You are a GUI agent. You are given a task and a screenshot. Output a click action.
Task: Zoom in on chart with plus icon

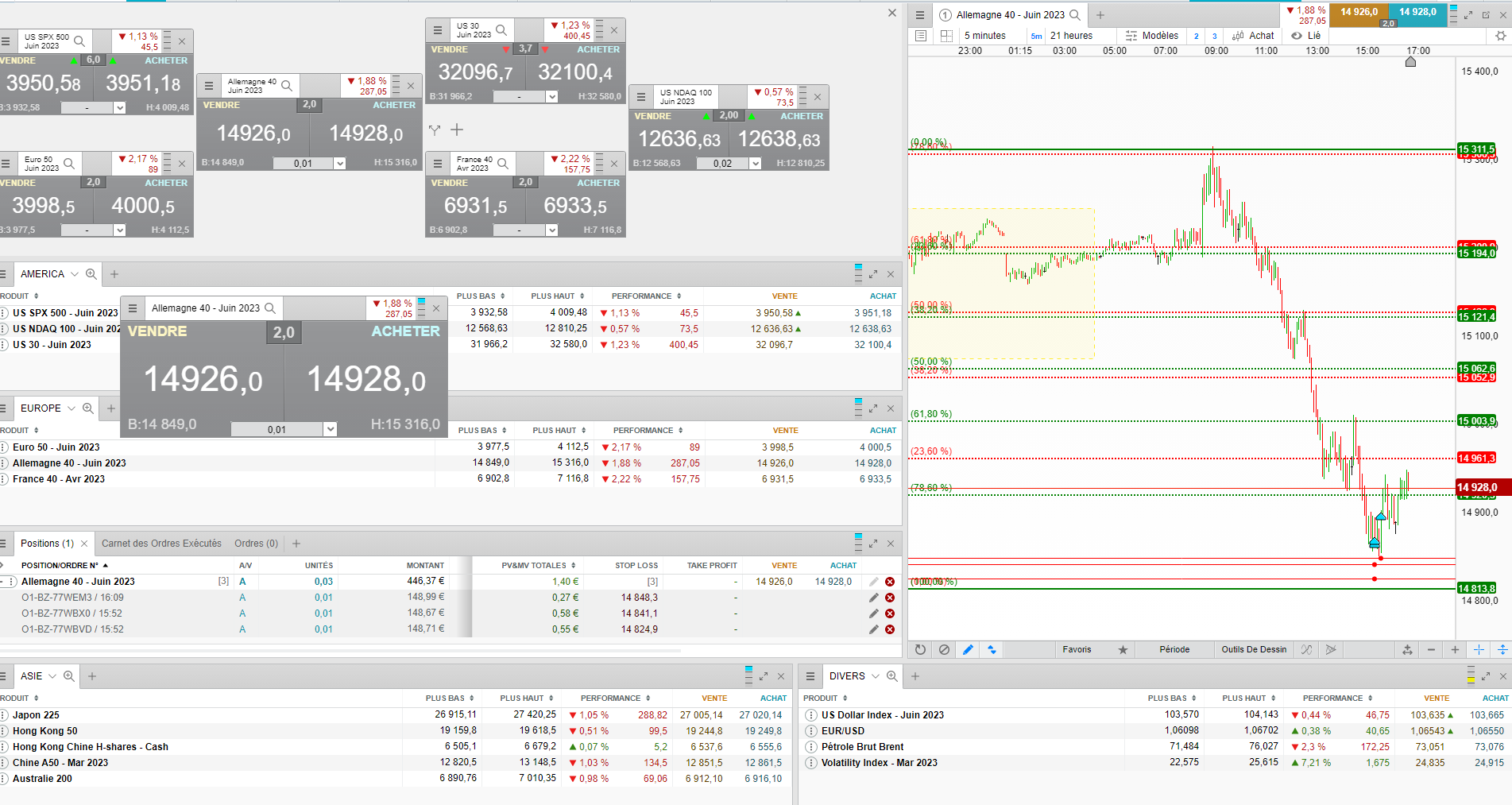pos(1455,649)
